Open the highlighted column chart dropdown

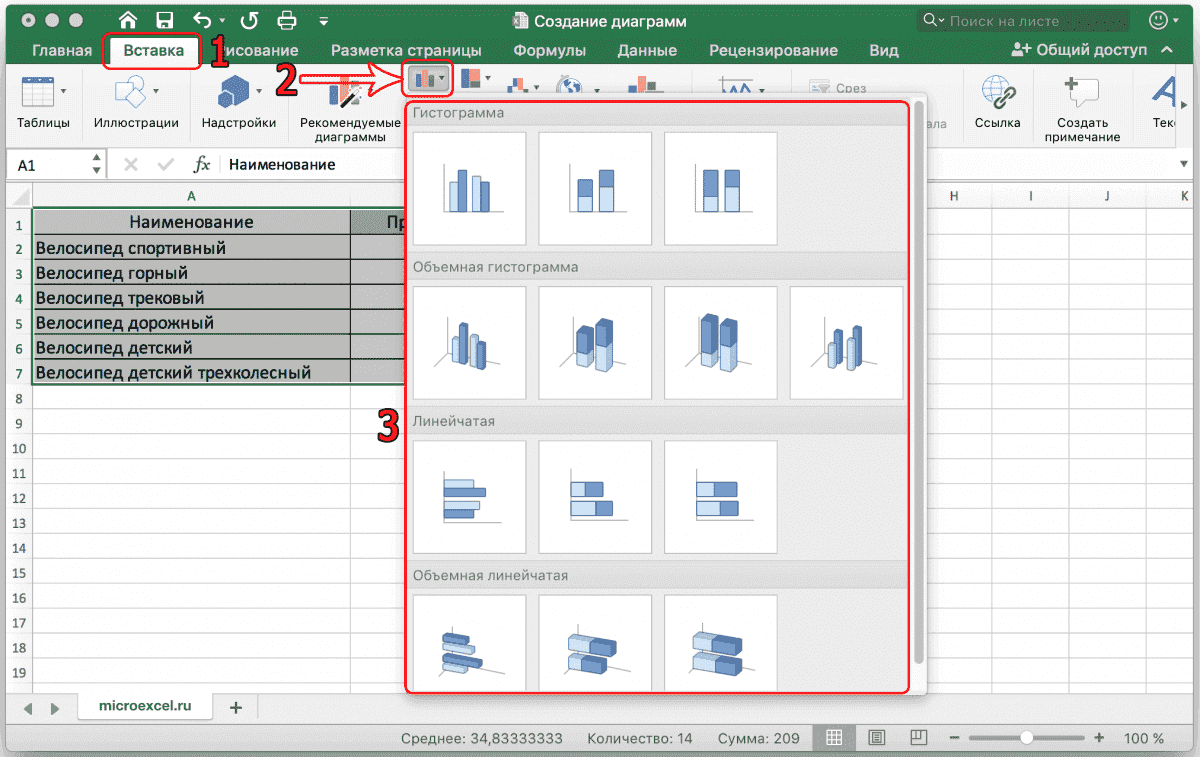427,77
